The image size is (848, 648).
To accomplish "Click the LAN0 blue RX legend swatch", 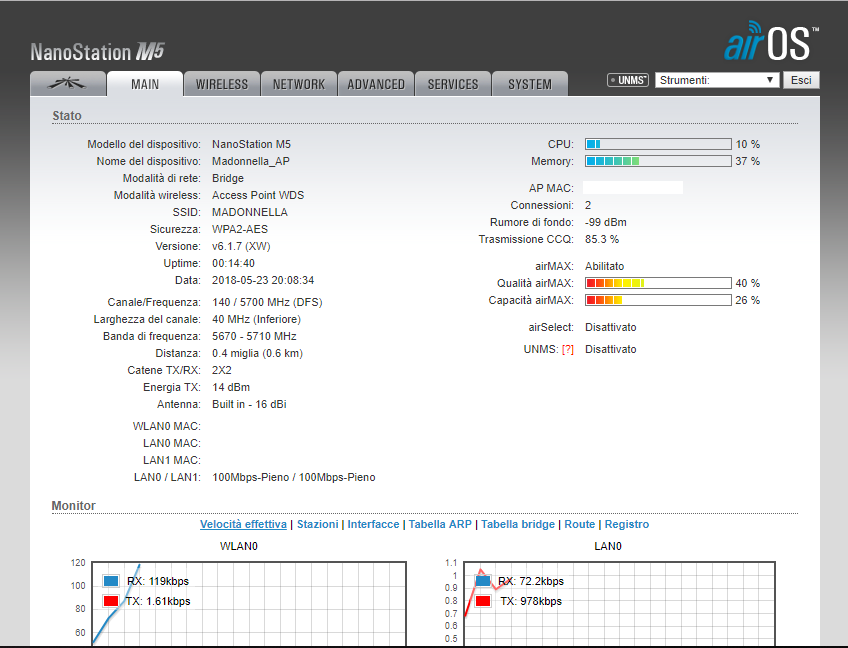I will pyautogui.click(x=483, y=581).
